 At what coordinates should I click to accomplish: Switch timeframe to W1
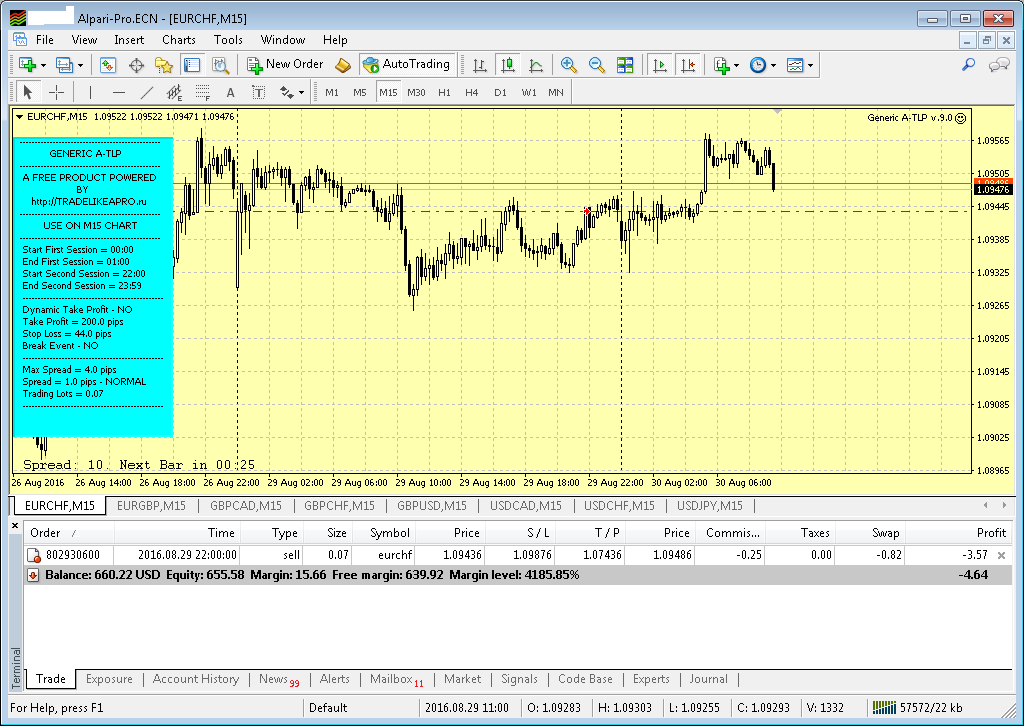coord(528,93)
